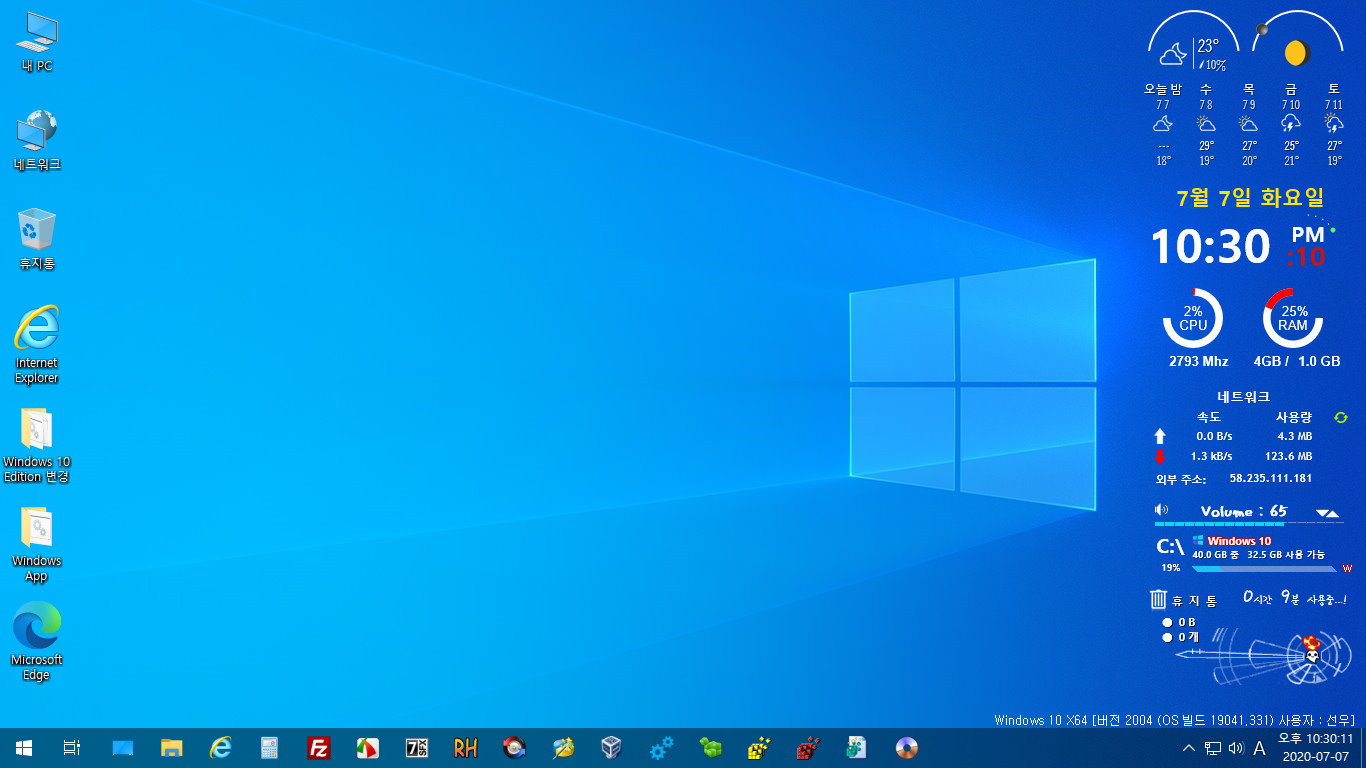Screen dimensions: 1366x768
Task: Open the Windows App folder on desktop
Action: 37,543
